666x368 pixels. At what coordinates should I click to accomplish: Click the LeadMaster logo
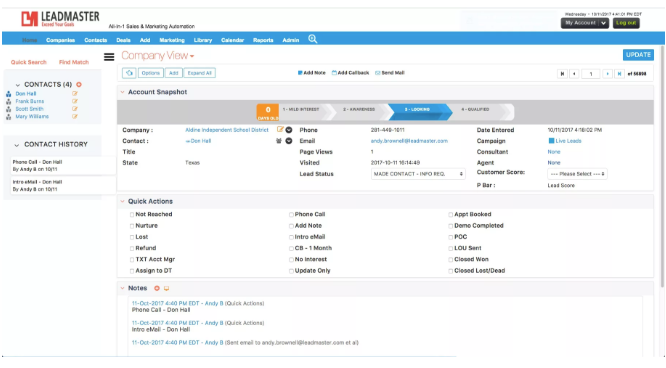(60, 19)
